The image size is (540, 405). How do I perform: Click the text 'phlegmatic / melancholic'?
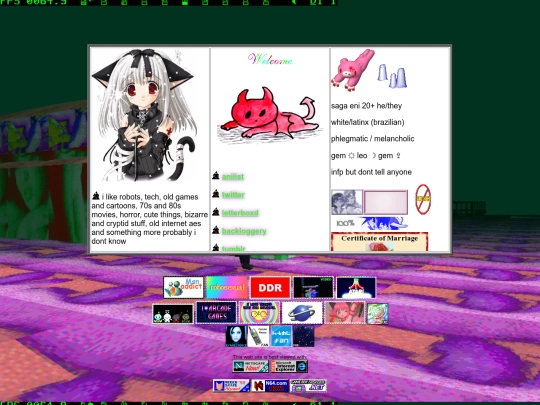pos(373,139)
